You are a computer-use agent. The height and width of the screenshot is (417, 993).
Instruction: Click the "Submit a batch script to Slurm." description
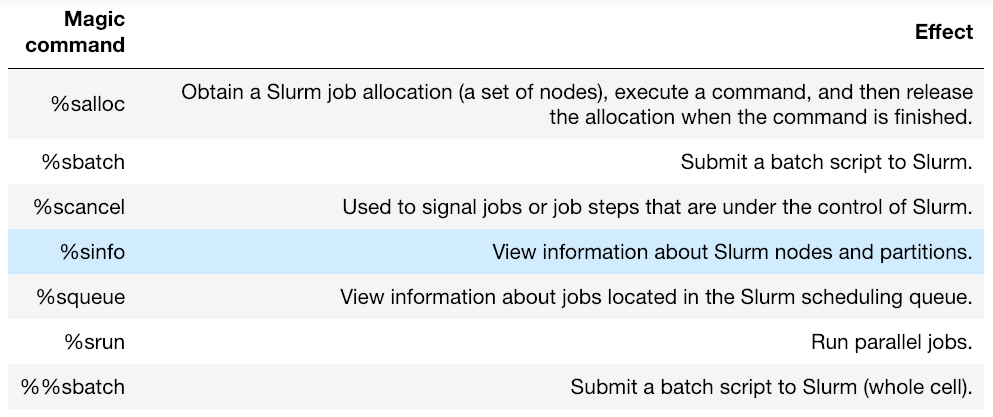(x=826, y=162)
